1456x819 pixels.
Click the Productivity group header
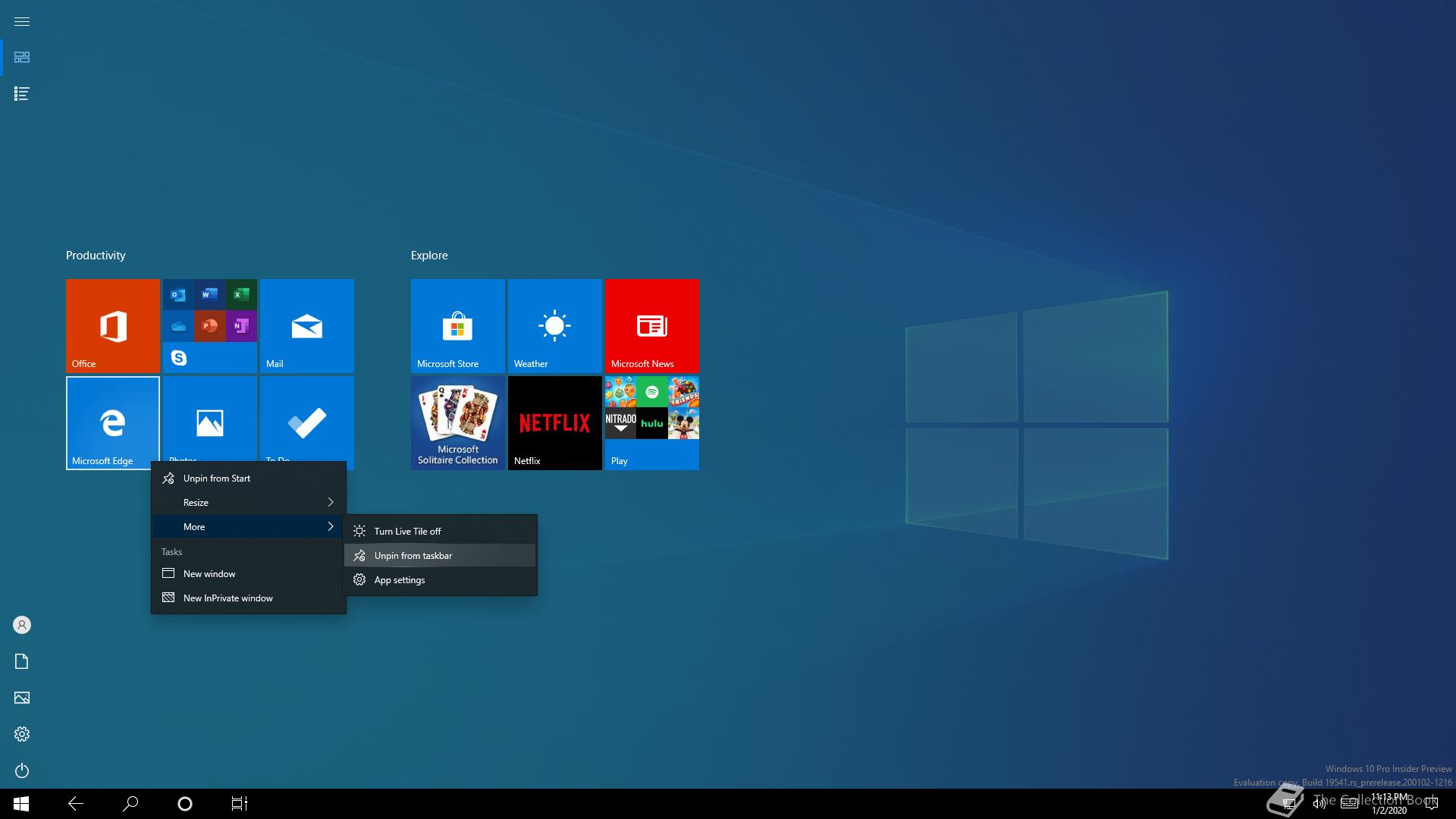point(96,256)
